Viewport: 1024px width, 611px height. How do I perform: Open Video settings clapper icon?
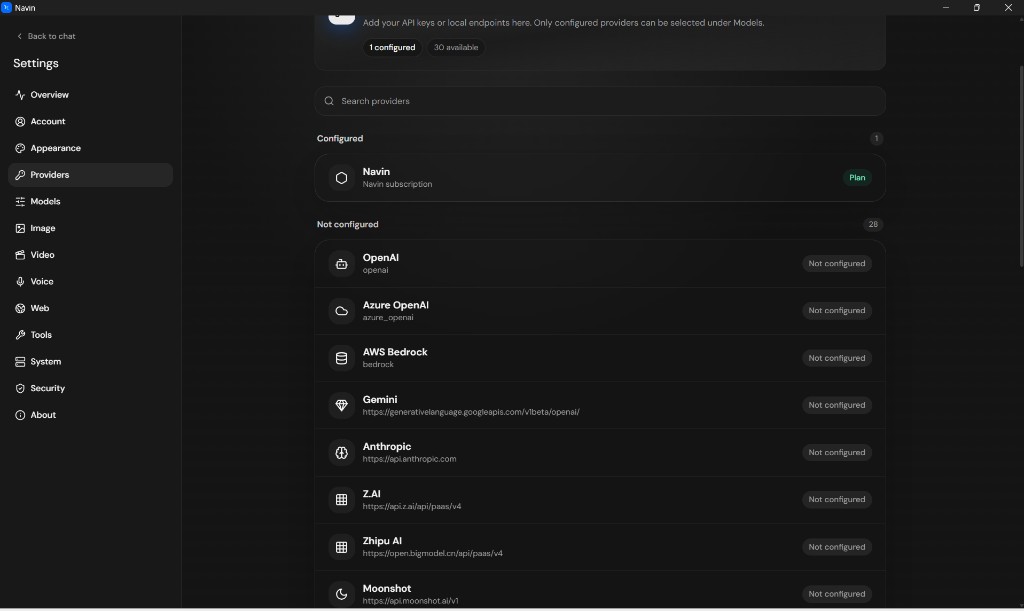[x=20, y=255]
